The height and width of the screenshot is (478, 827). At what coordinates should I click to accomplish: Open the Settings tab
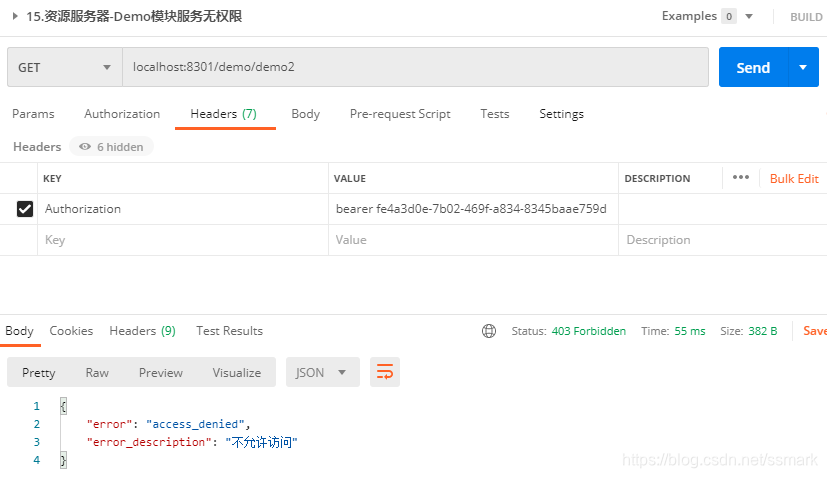pos(561,114)
